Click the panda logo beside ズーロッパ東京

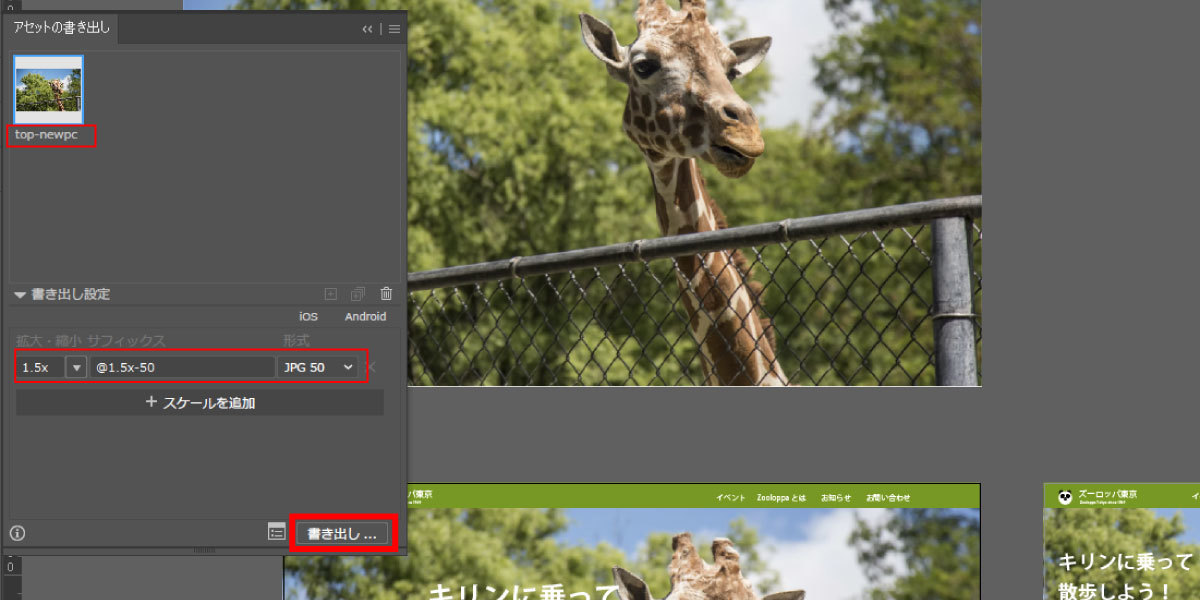tap(1064, 497)
